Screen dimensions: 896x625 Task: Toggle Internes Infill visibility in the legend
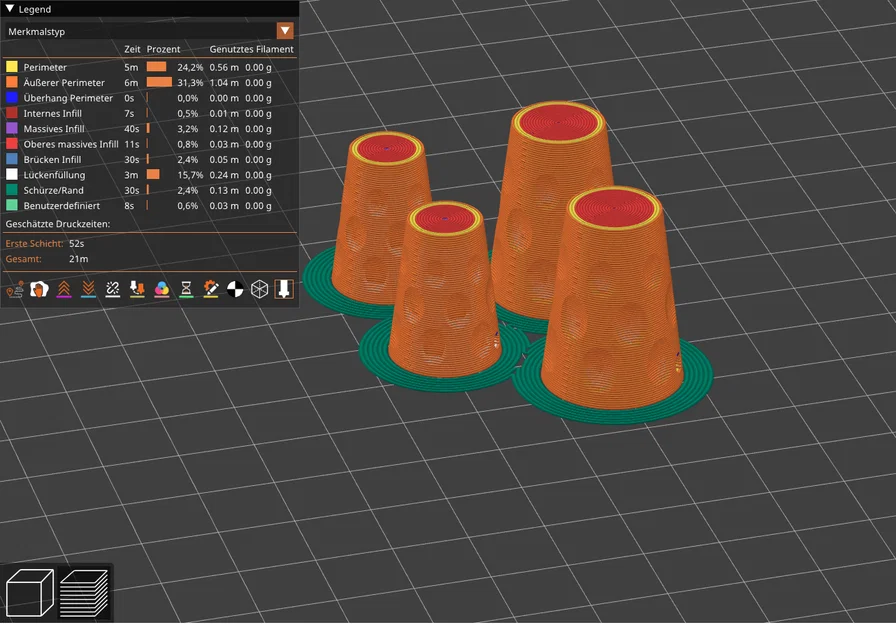coord(11,113)
